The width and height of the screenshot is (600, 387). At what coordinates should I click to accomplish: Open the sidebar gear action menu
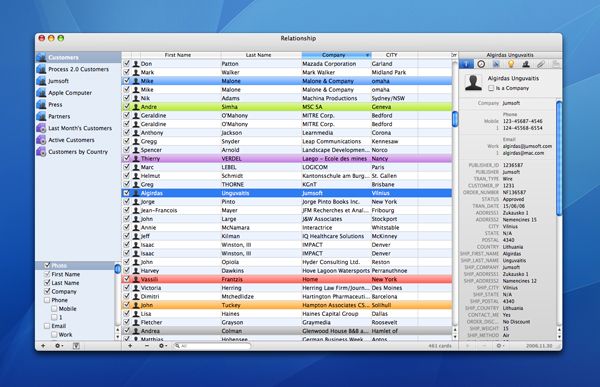[x=59, y=346]
